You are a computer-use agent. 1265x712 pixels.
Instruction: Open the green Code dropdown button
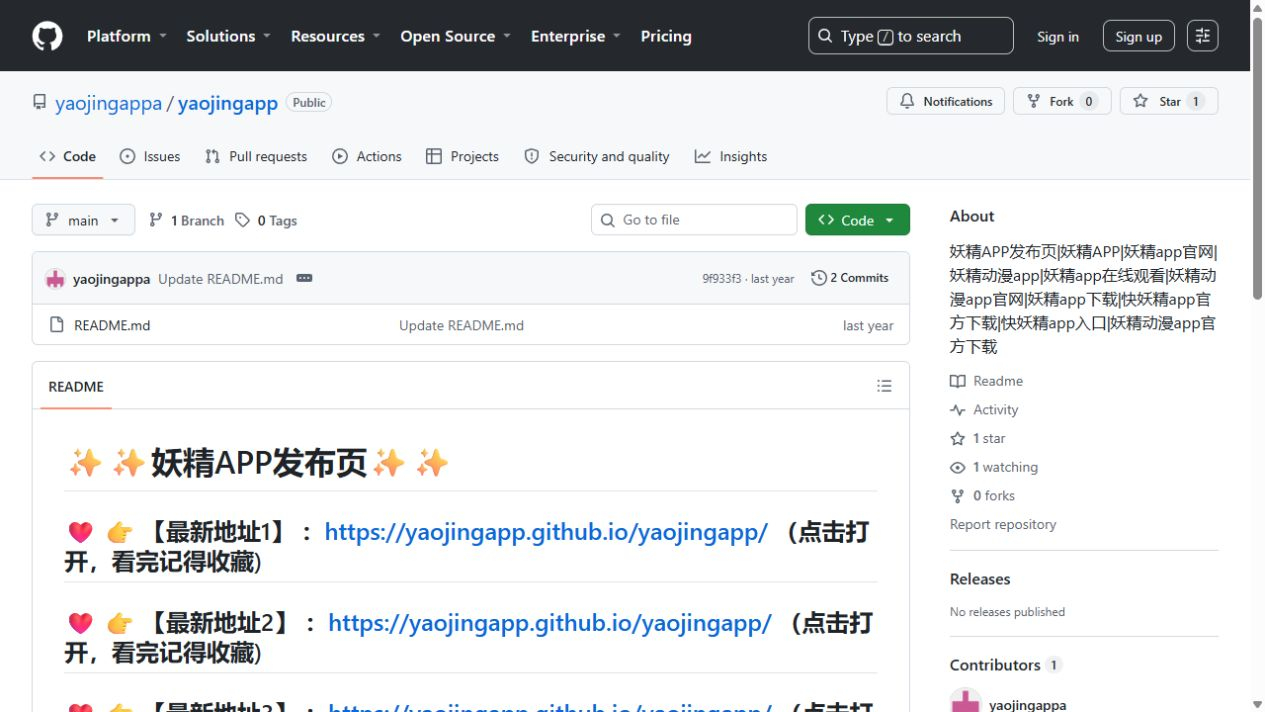pyautogui.click(x=857, y=220)
